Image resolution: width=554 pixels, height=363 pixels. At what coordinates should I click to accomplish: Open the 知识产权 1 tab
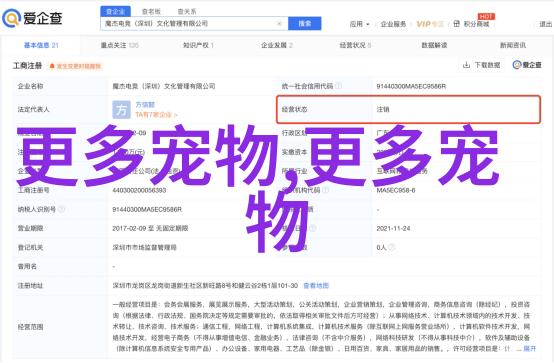click(x=198, y=45)
